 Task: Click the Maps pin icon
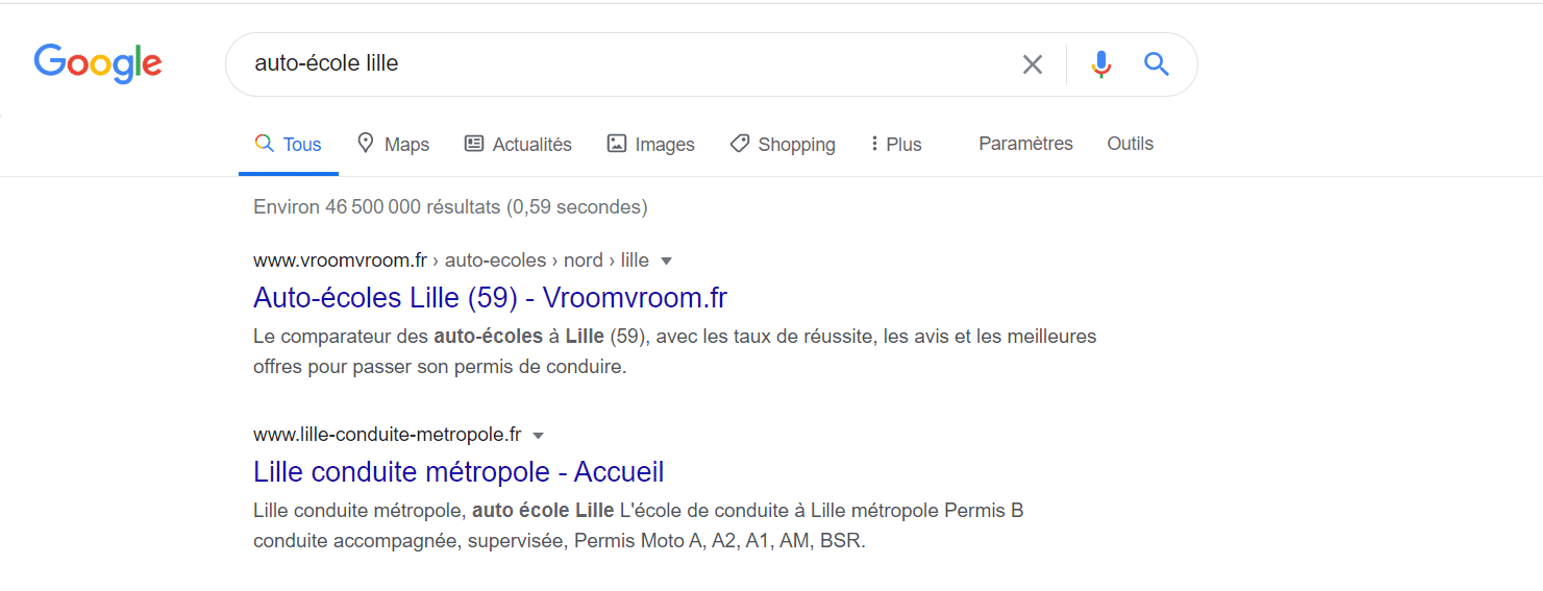pyautogui.click(x=365, y=143)
